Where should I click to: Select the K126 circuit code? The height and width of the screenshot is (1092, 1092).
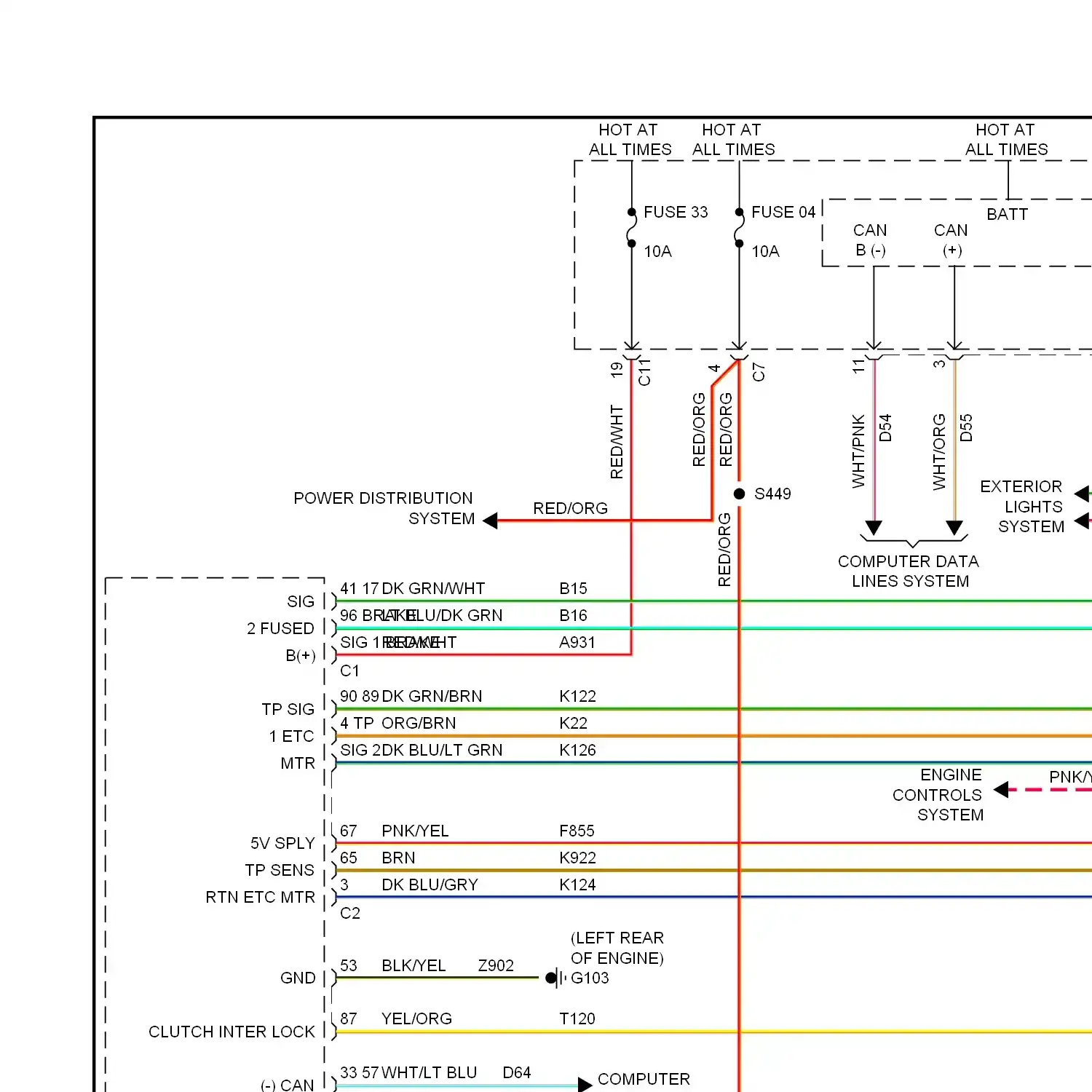pyautogui.click(x=577, y=750)
